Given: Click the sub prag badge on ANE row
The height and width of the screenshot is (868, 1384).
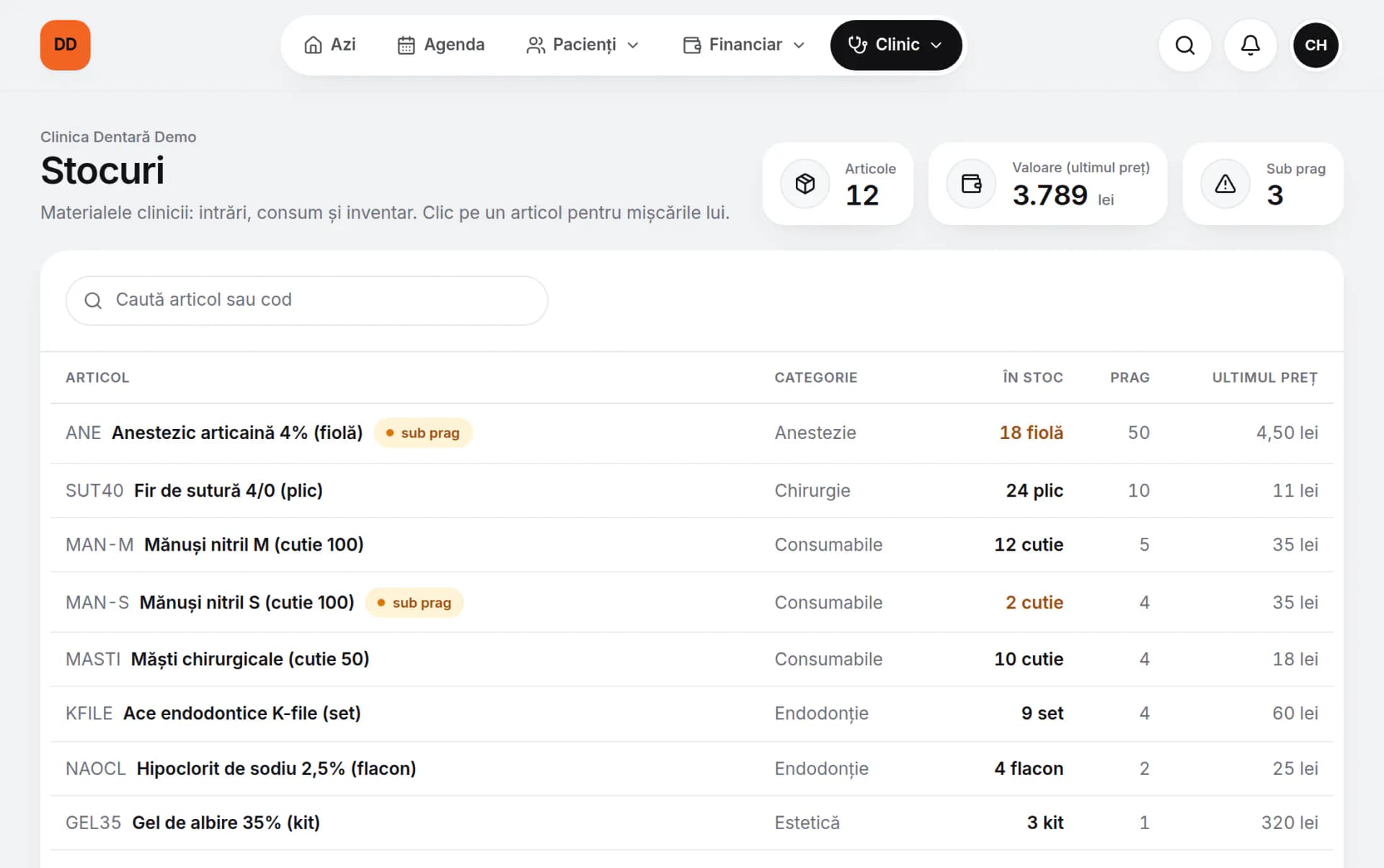Looking at the screenshot, I should tap(422, 433).
